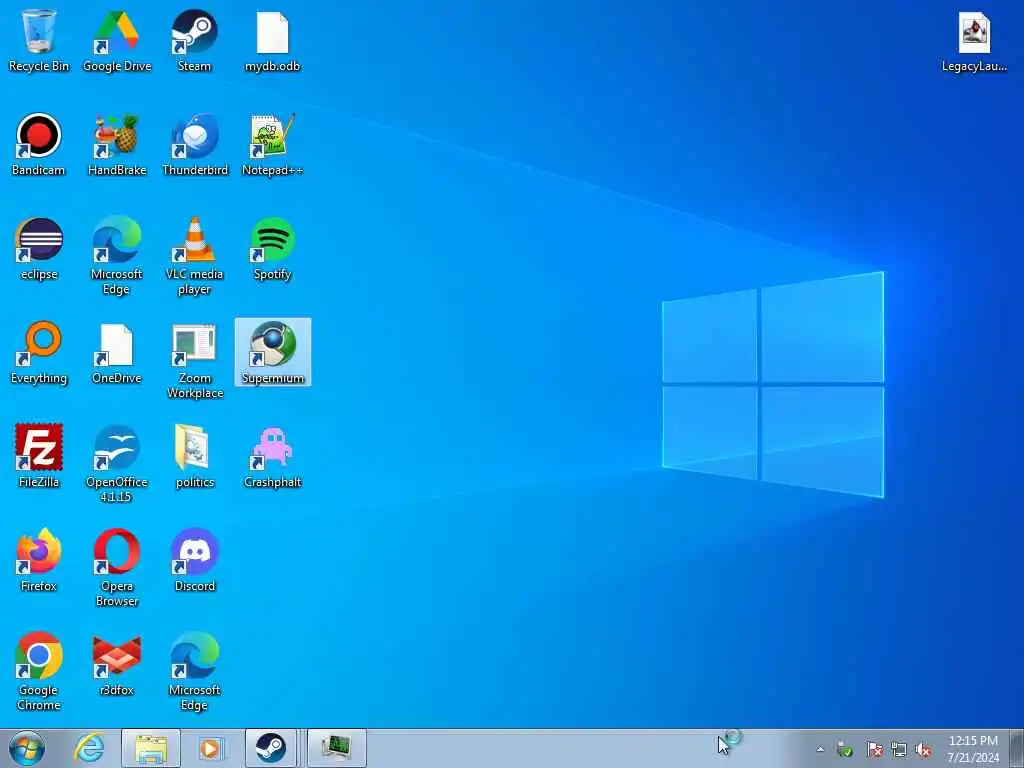Select the Spotify shortcut

coord(272,248)
